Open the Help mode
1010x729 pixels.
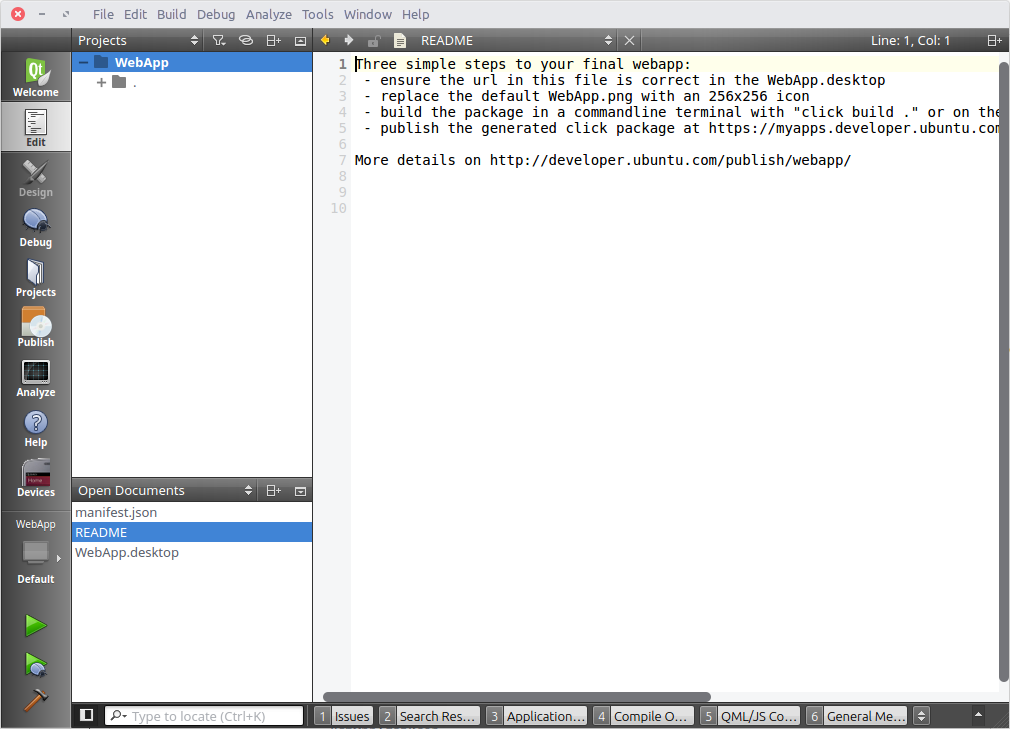(35, 428)
